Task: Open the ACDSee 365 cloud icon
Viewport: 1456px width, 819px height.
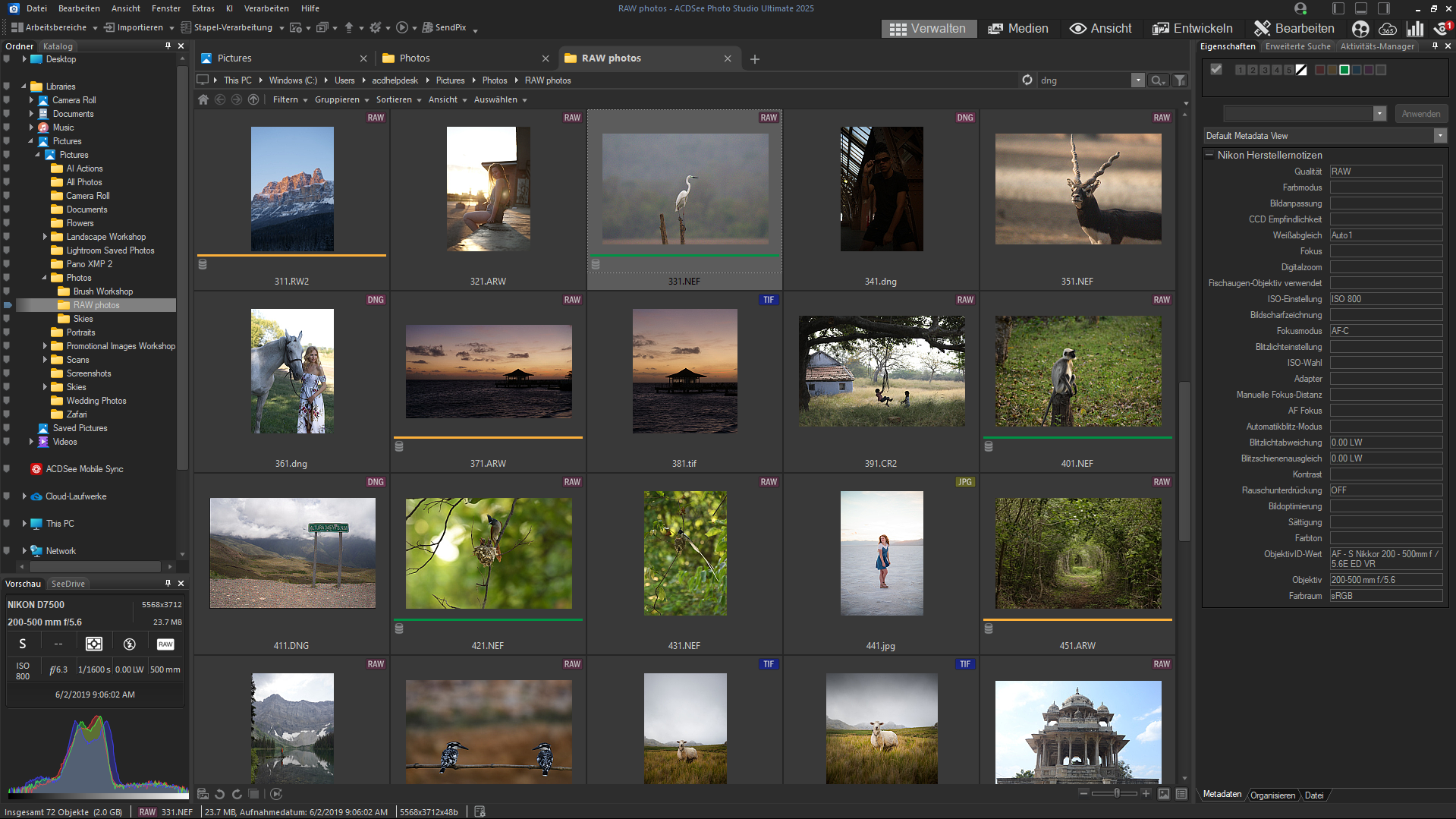Action: point(1388,29)
